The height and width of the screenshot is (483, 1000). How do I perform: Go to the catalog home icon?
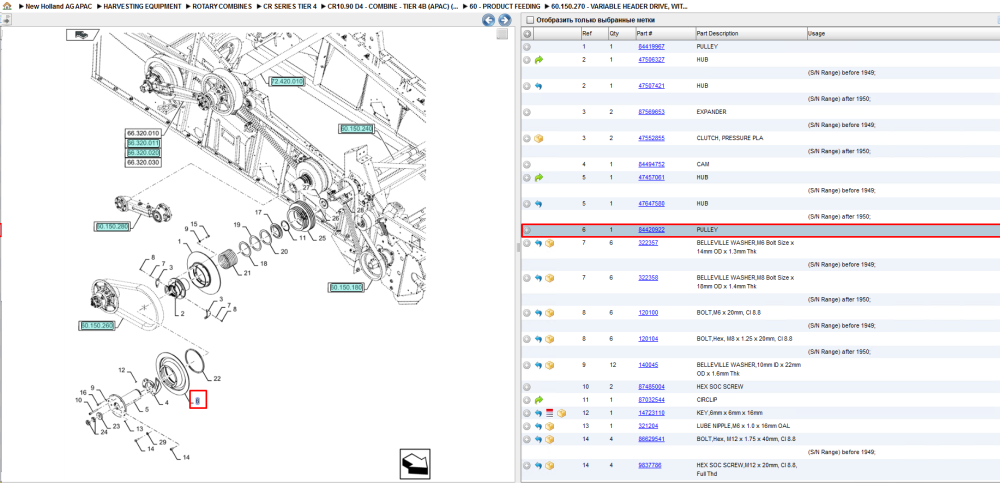(x=6, y=6)
